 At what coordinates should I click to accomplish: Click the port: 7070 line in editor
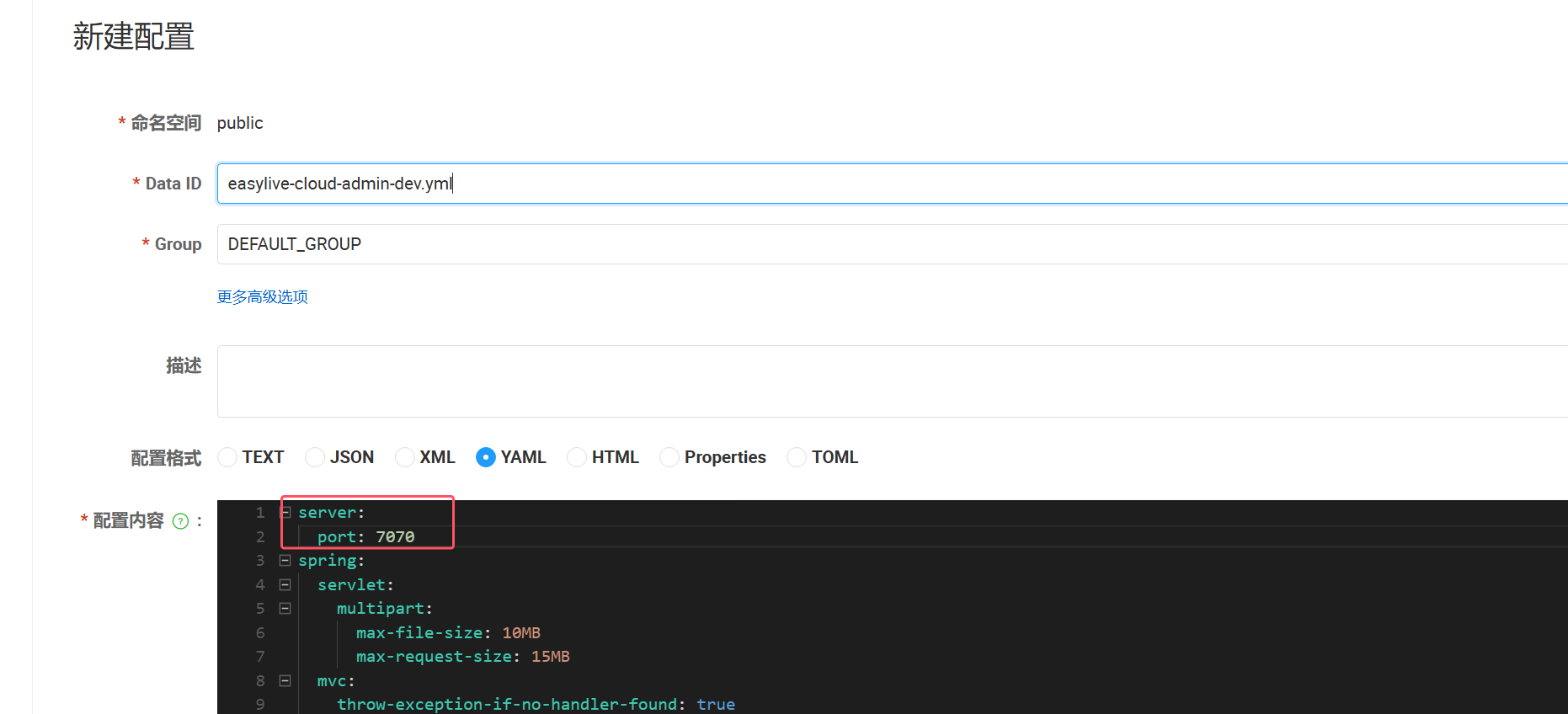coord(366,536)
